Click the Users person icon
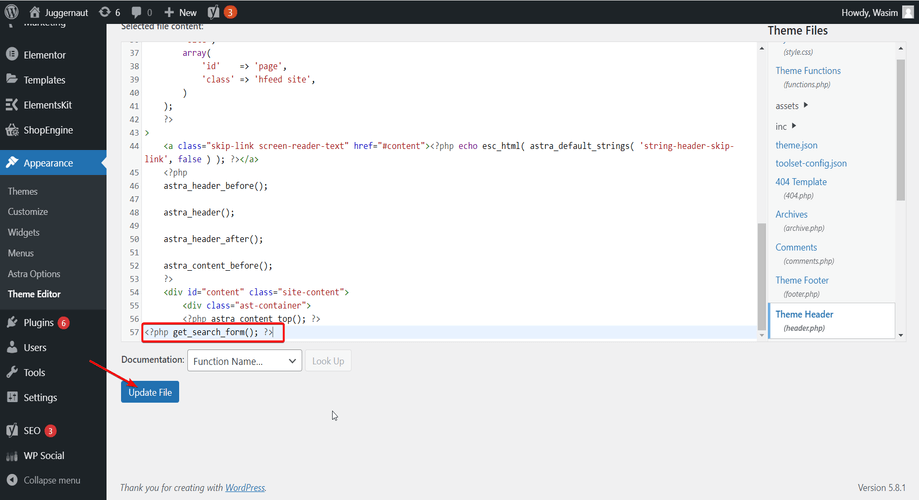Screen dimensions: 919x500 [x=12, y=347]
